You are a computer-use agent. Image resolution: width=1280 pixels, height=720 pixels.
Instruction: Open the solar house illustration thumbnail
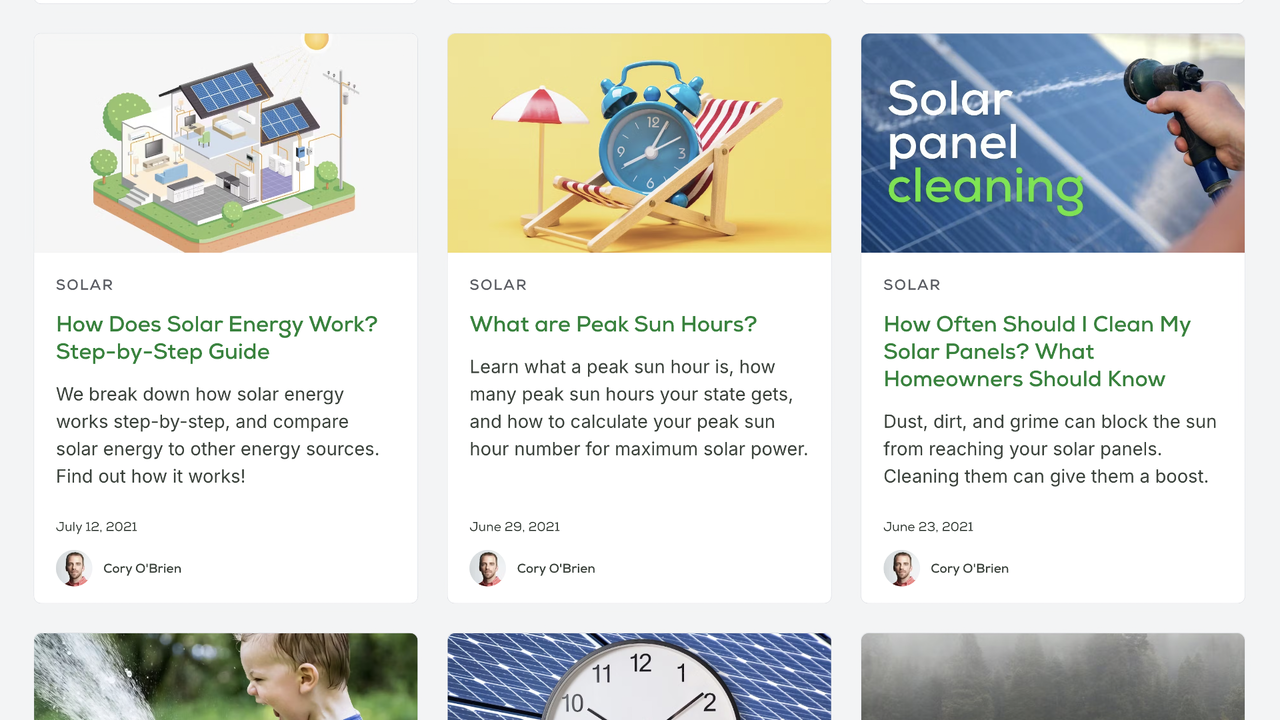pos(225,143)
